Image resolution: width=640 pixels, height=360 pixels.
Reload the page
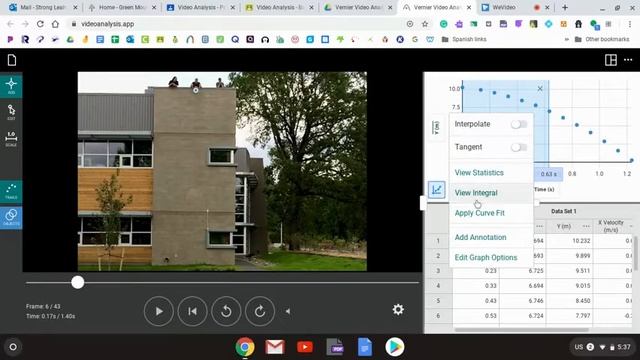pos(40,24)
